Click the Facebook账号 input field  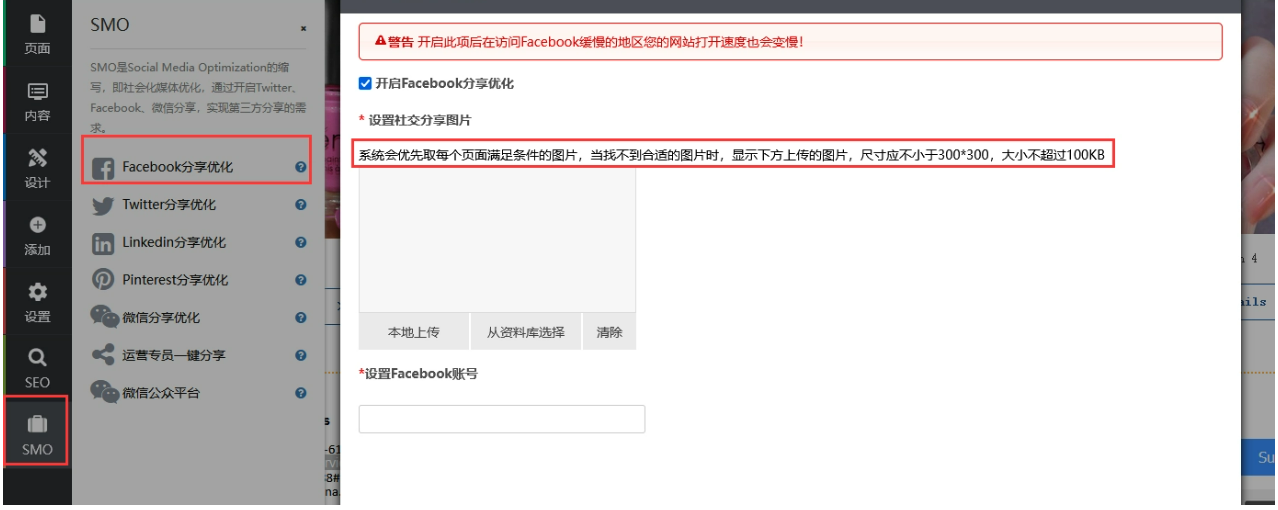point(501,419)
